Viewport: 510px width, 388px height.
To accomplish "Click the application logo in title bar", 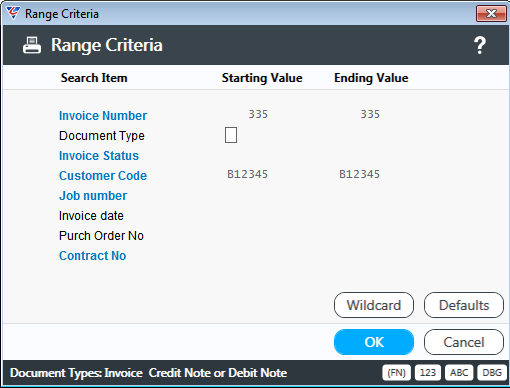I will click(x=13, y=13).
